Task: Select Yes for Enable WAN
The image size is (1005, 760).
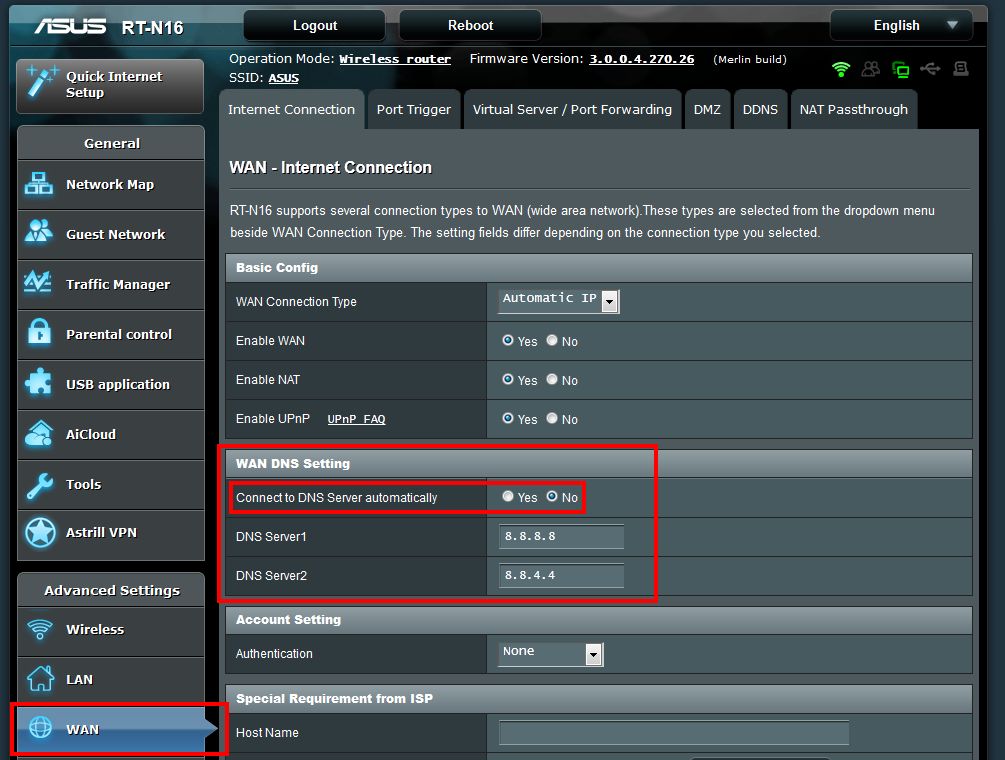Action: 508,340
